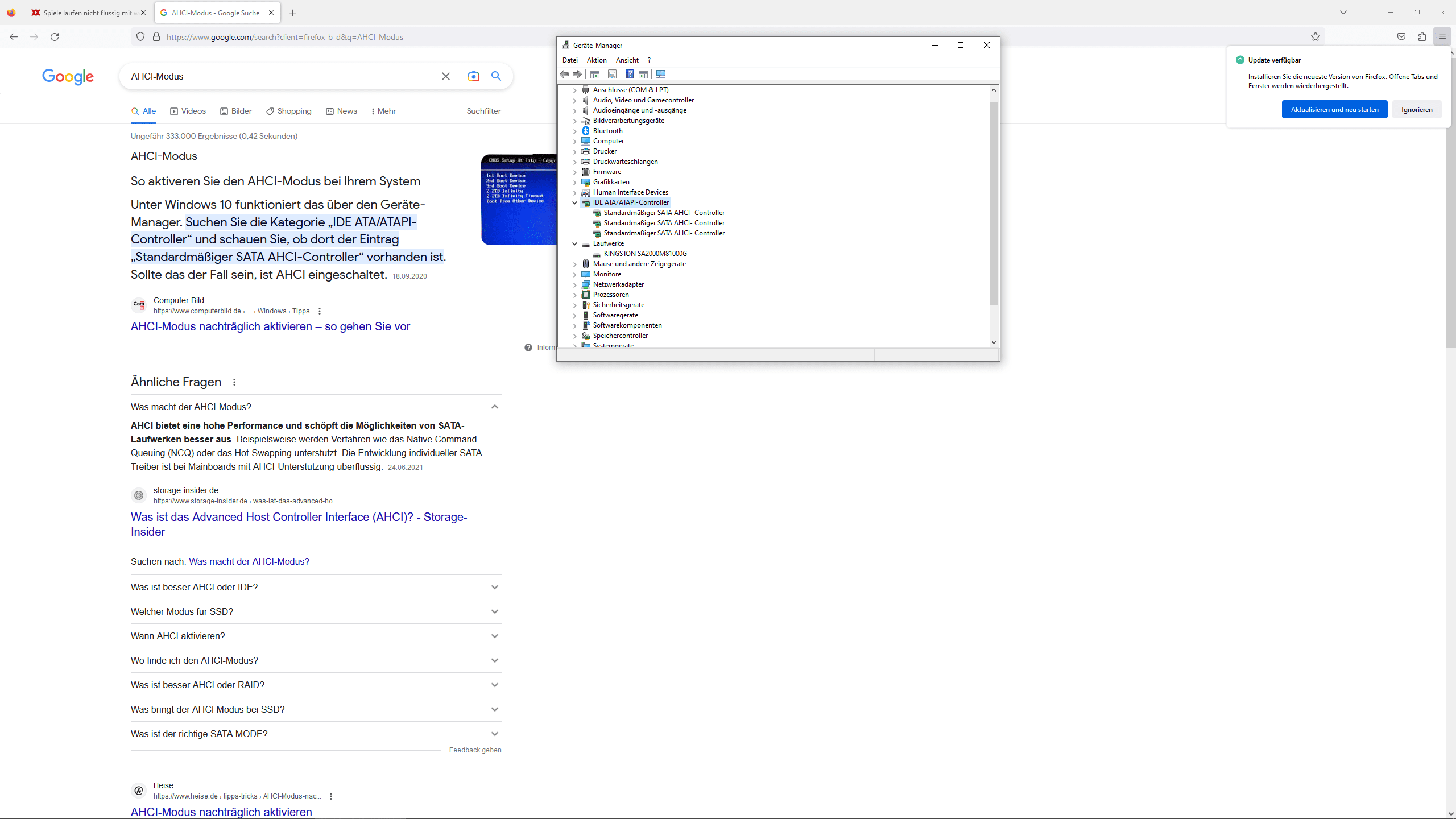Select the Drucker printer icon
This screenshot has height=819, width=1456.
coord(586,151)
